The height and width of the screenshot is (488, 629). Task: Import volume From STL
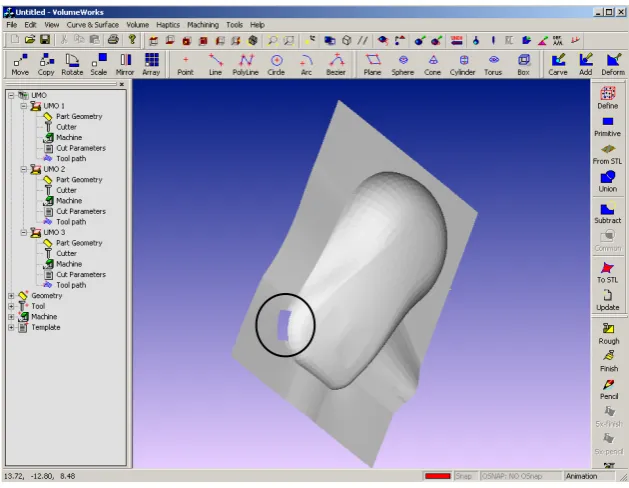click(608, 154)
